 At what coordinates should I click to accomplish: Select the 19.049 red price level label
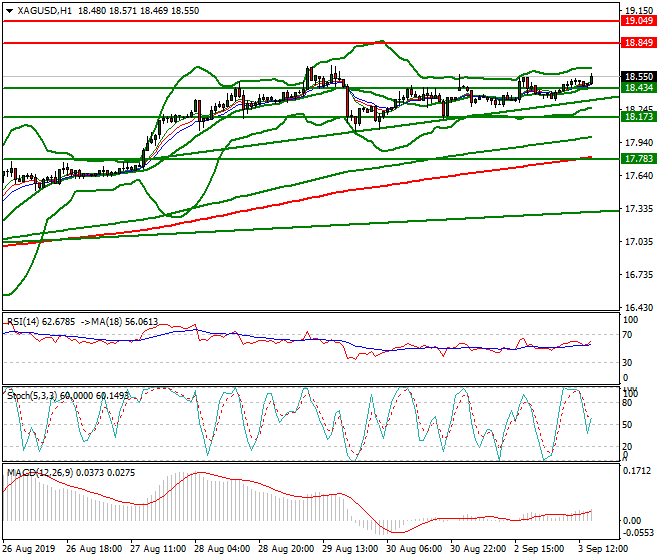tap(639, 21)
